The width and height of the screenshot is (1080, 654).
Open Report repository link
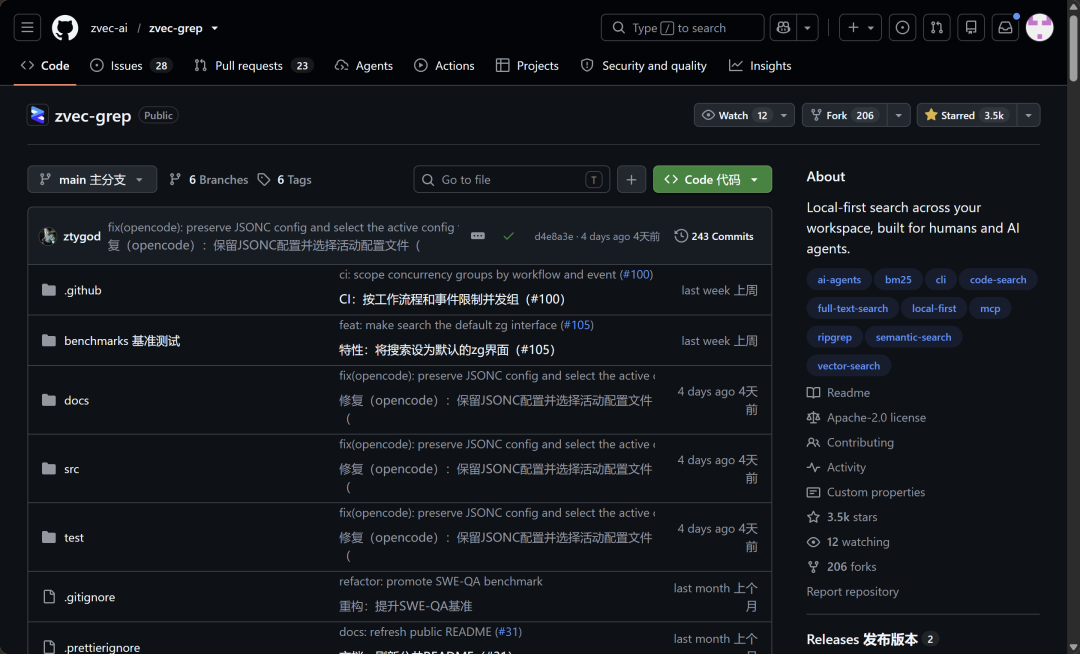pyautogui.click(x=852, y=591)
